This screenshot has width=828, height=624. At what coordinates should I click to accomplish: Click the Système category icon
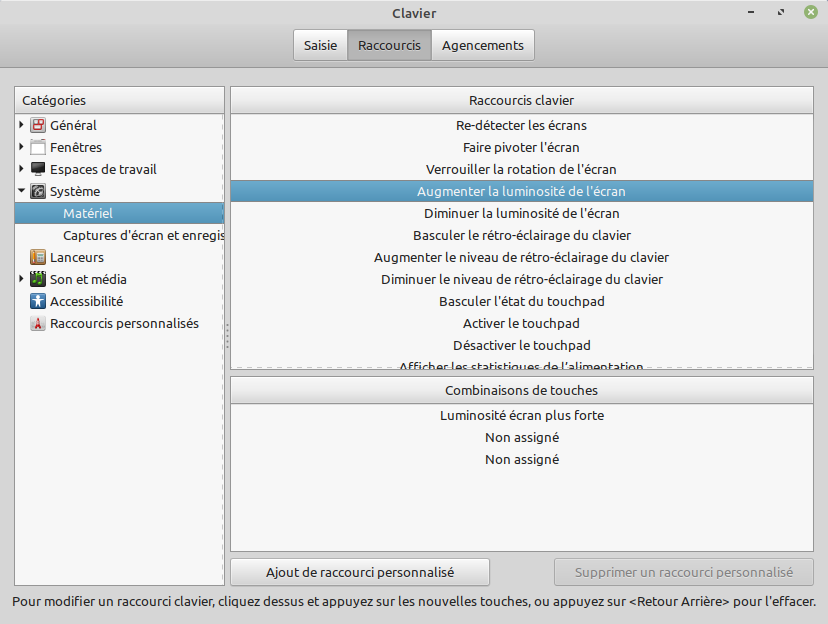pyautogui.click(x=38, y=192)
